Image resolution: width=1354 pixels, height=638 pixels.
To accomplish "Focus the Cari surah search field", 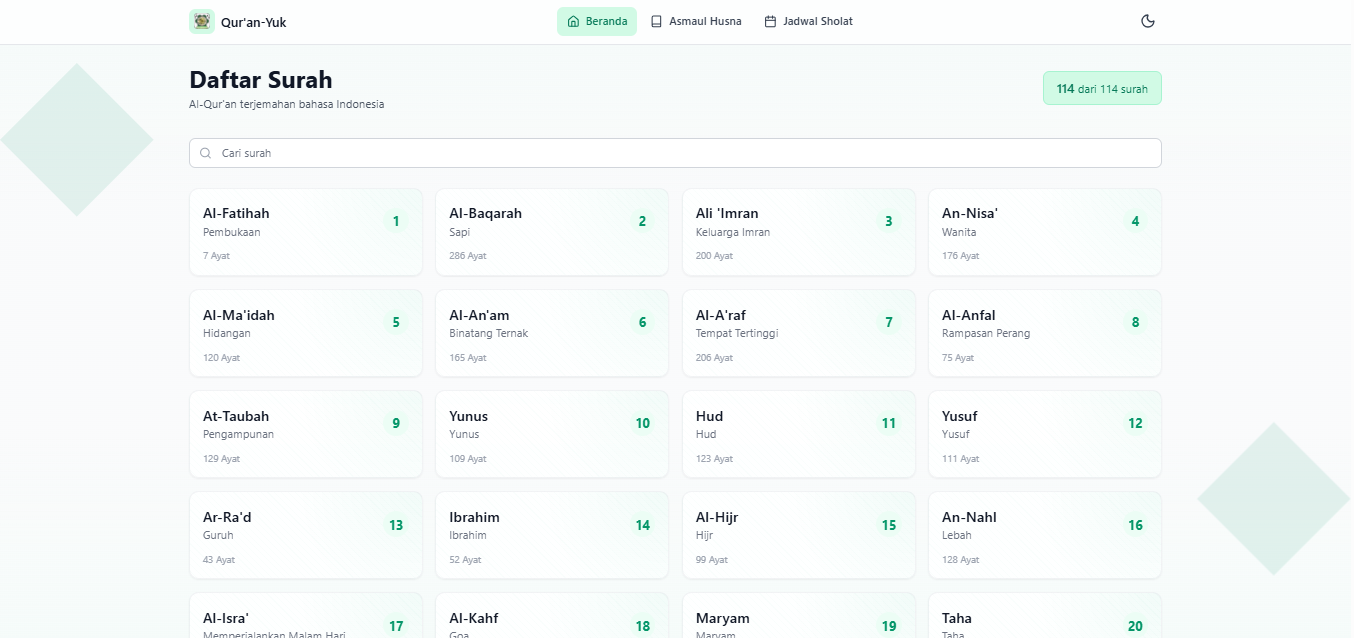I will coord(675,153).
